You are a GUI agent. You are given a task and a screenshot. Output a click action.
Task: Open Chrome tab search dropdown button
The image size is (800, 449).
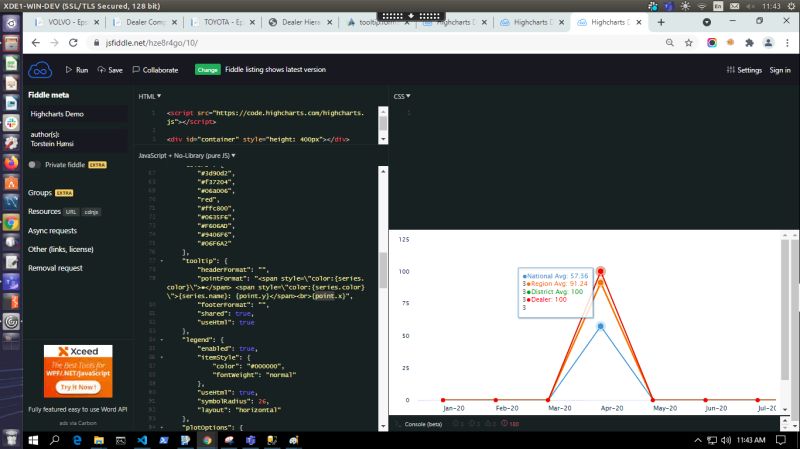click(707, 22)
